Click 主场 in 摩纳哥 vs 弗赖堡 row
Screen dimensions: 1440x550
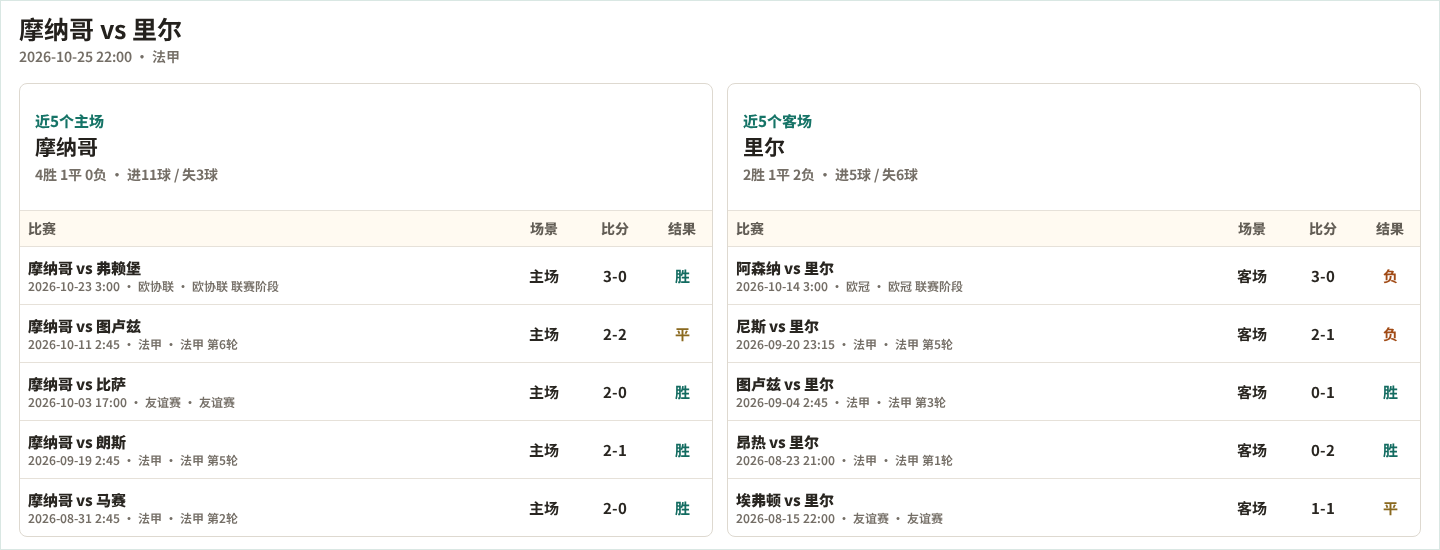pyautogui.click(x=544, y=276)
